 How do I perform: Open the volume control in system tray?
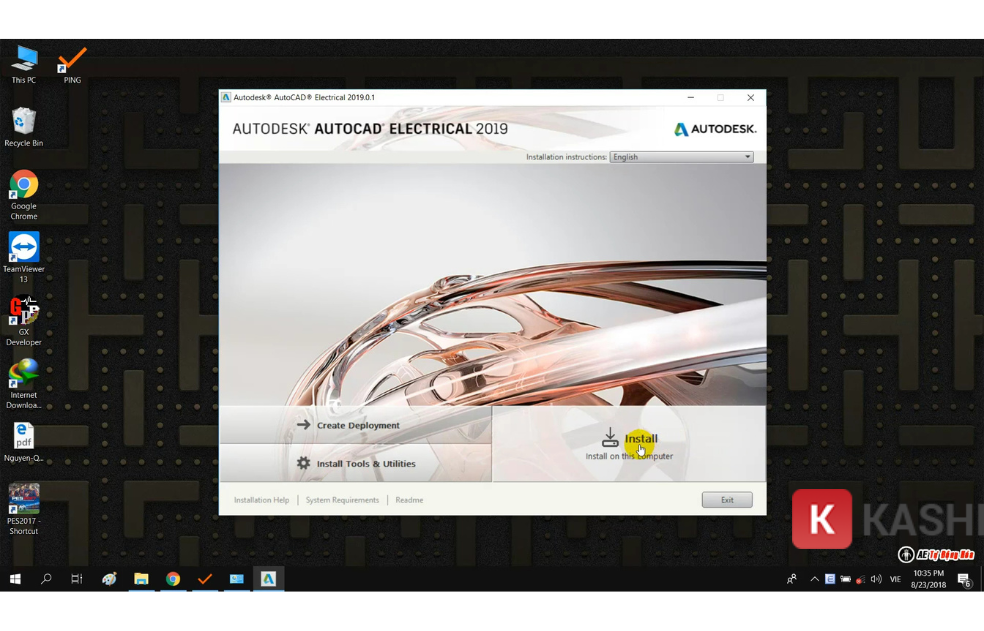click(876, 579)
